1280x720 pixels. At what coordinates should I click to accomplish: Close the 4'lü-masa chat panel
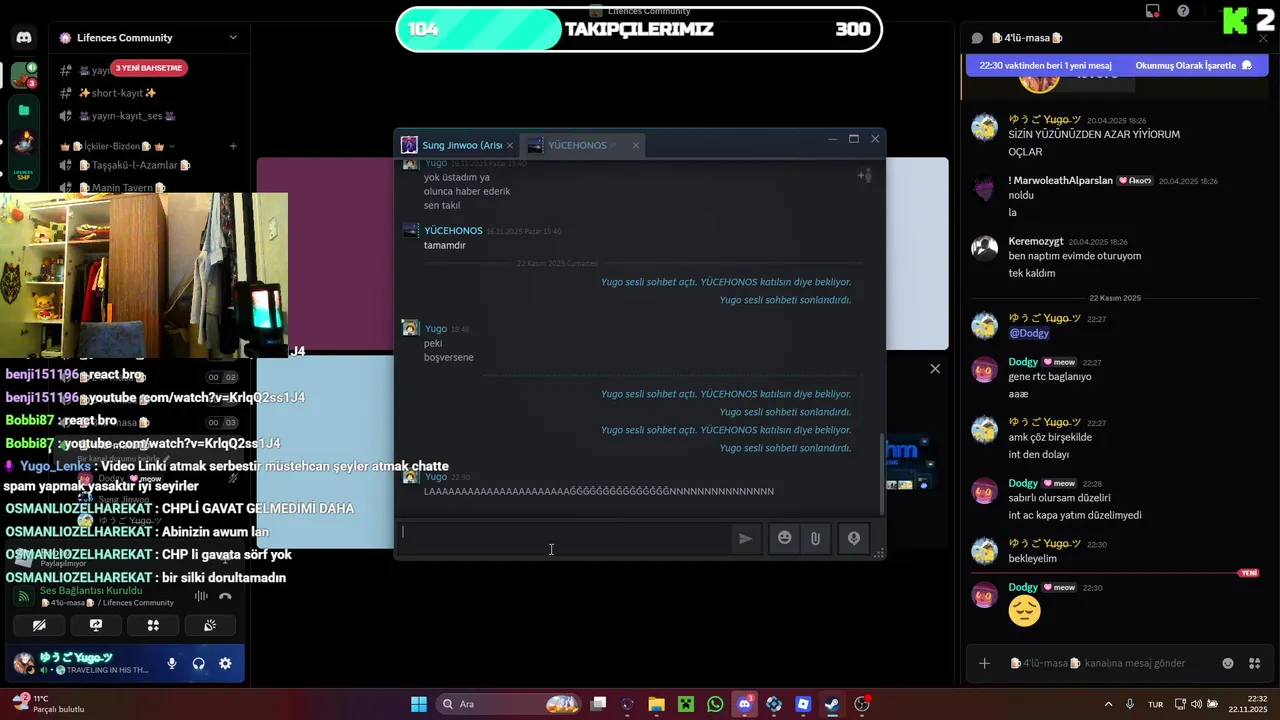click(1264, 38)
